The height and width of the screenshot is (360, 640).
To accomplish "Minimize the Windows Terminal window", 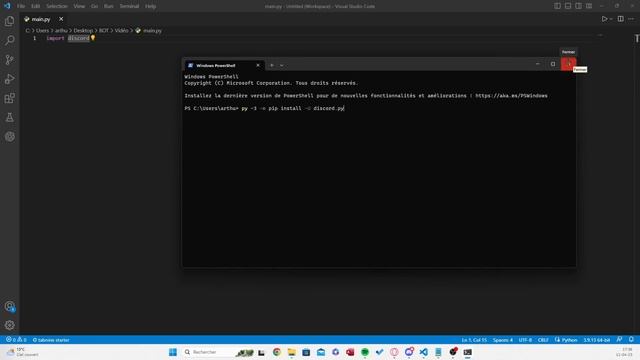I will [x=538, y=64].
